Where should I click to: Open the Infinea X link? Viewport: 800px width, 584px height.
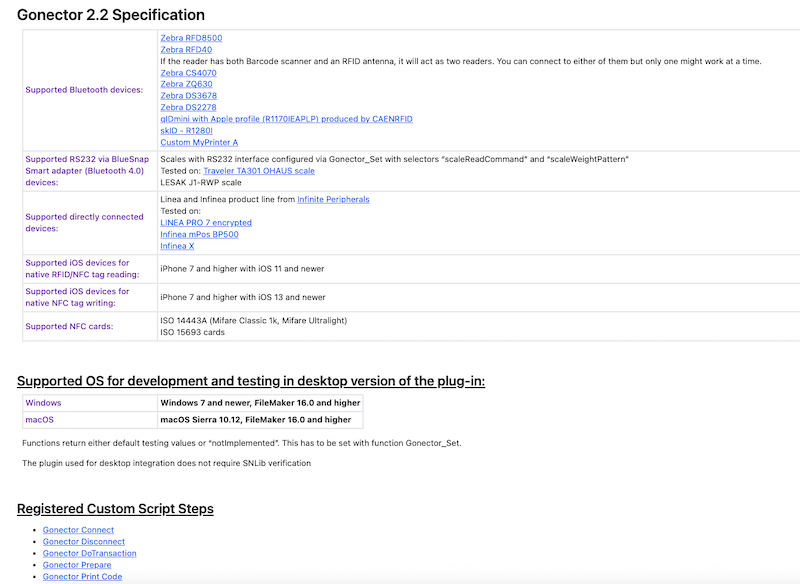(x=177, y=246)
